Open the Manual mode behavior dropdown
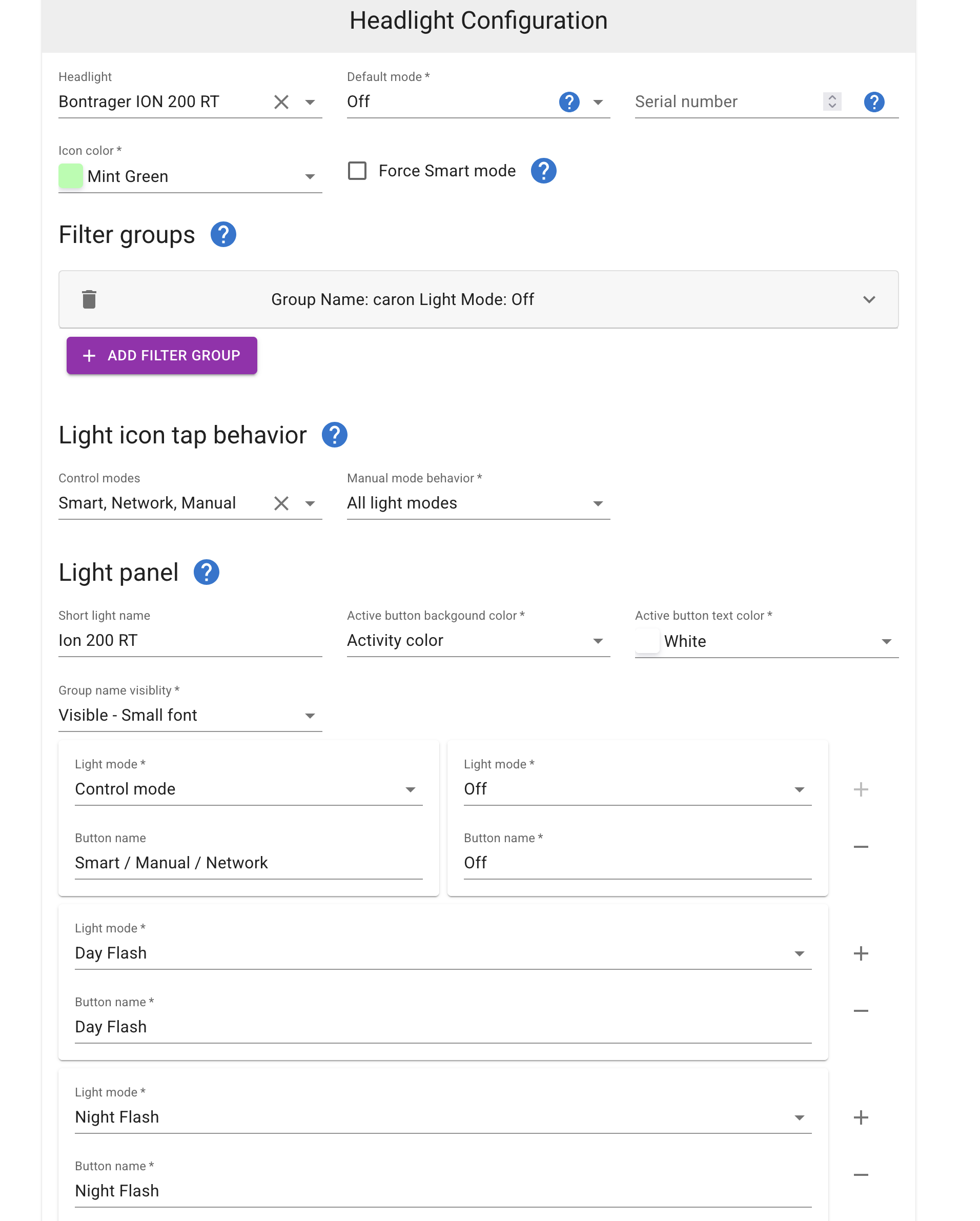This screenshot has width=980, height=1221. [x=597, y=503]
